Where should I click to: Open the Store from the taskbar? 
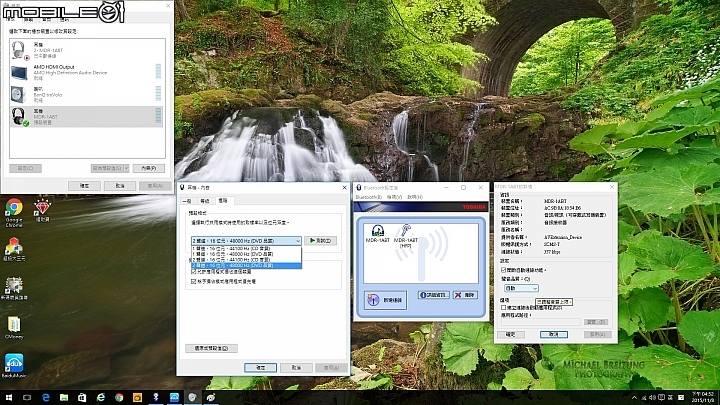tap(82, 397)
